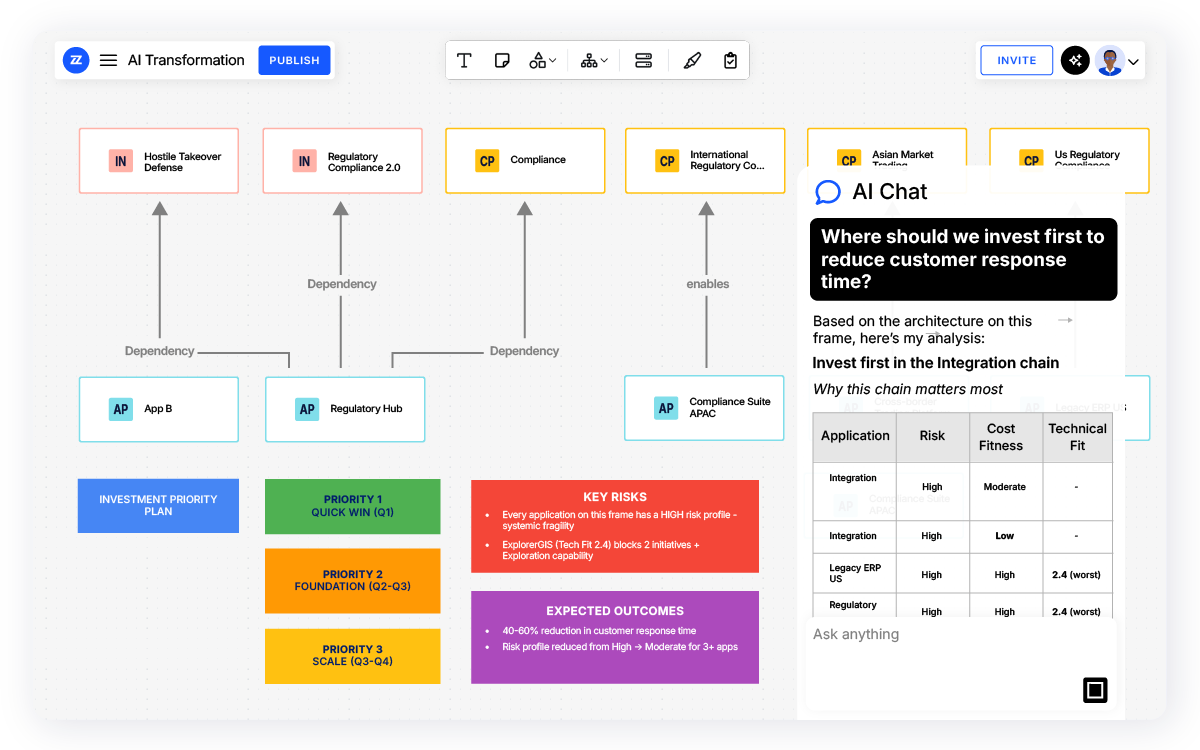Click the PUBLISH button

point(294,60)
